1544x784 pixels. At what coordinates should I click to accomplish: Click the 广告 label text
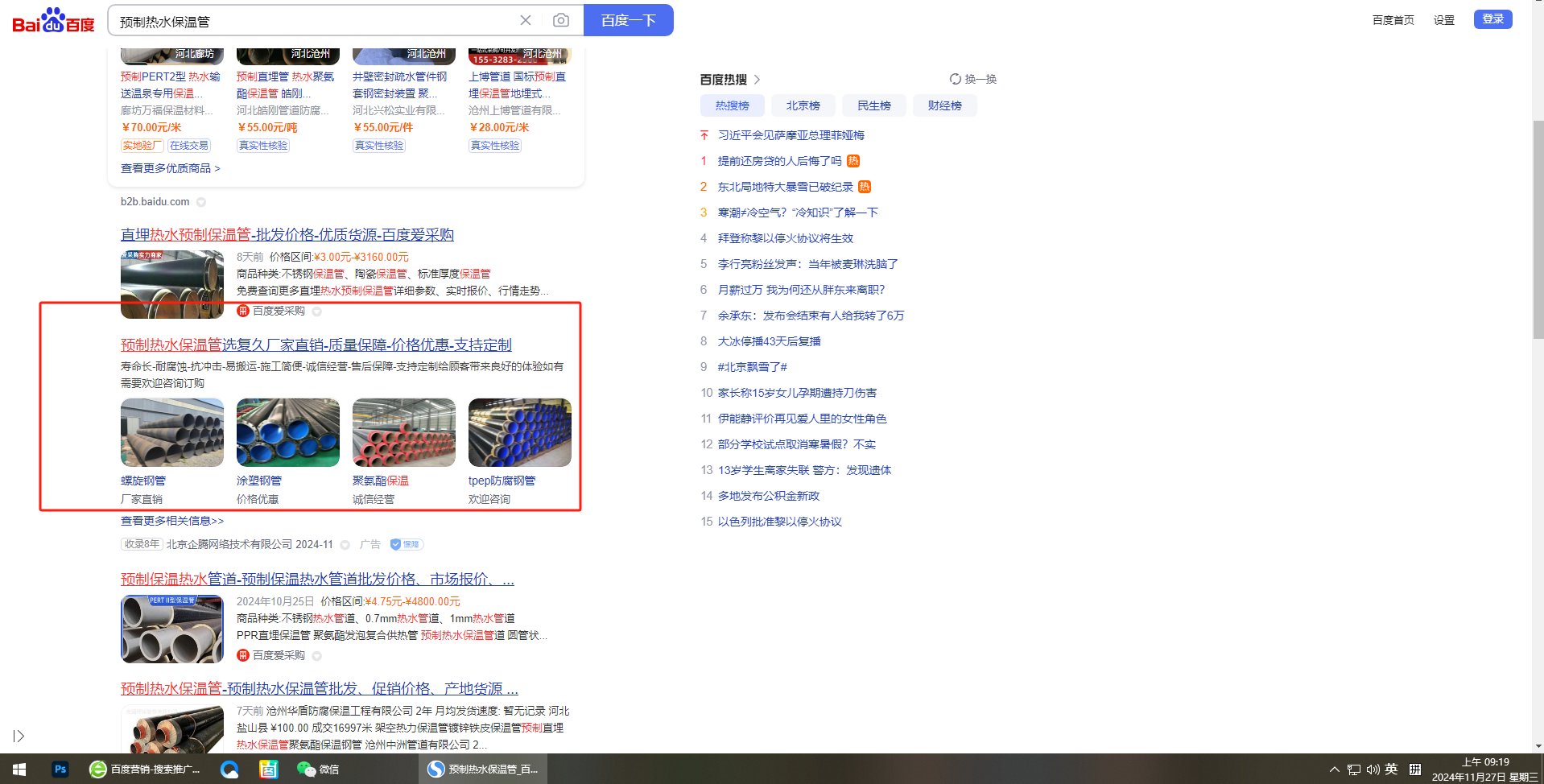370,544
